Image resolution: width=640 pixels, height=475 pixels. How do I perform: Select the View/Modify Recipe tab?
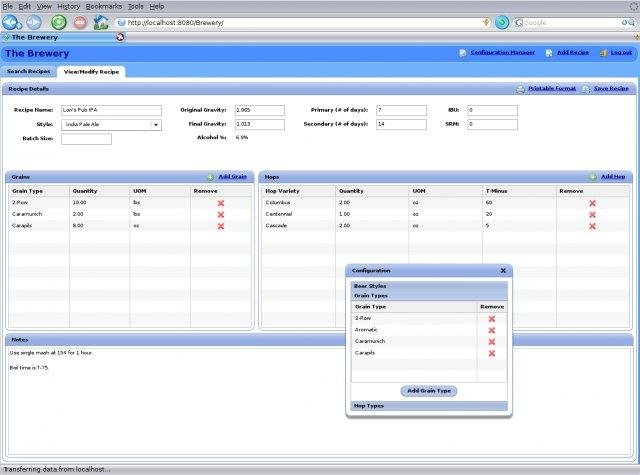pyautogui.click(x=91, y=71)
